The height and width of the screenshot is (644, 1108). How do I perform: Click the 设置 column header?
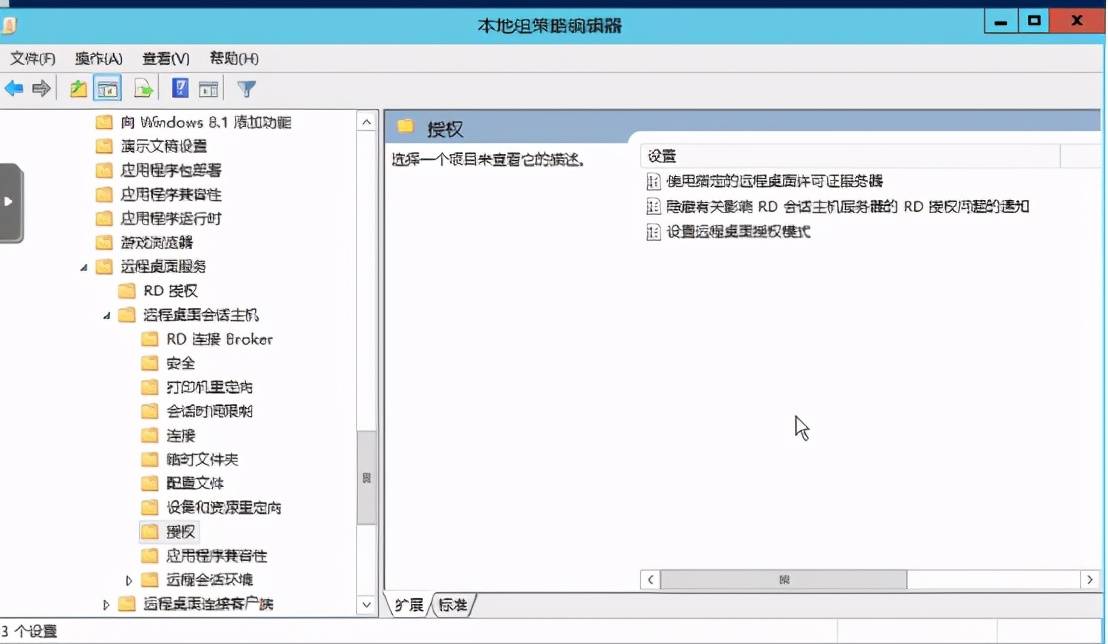tap(850, 156)
